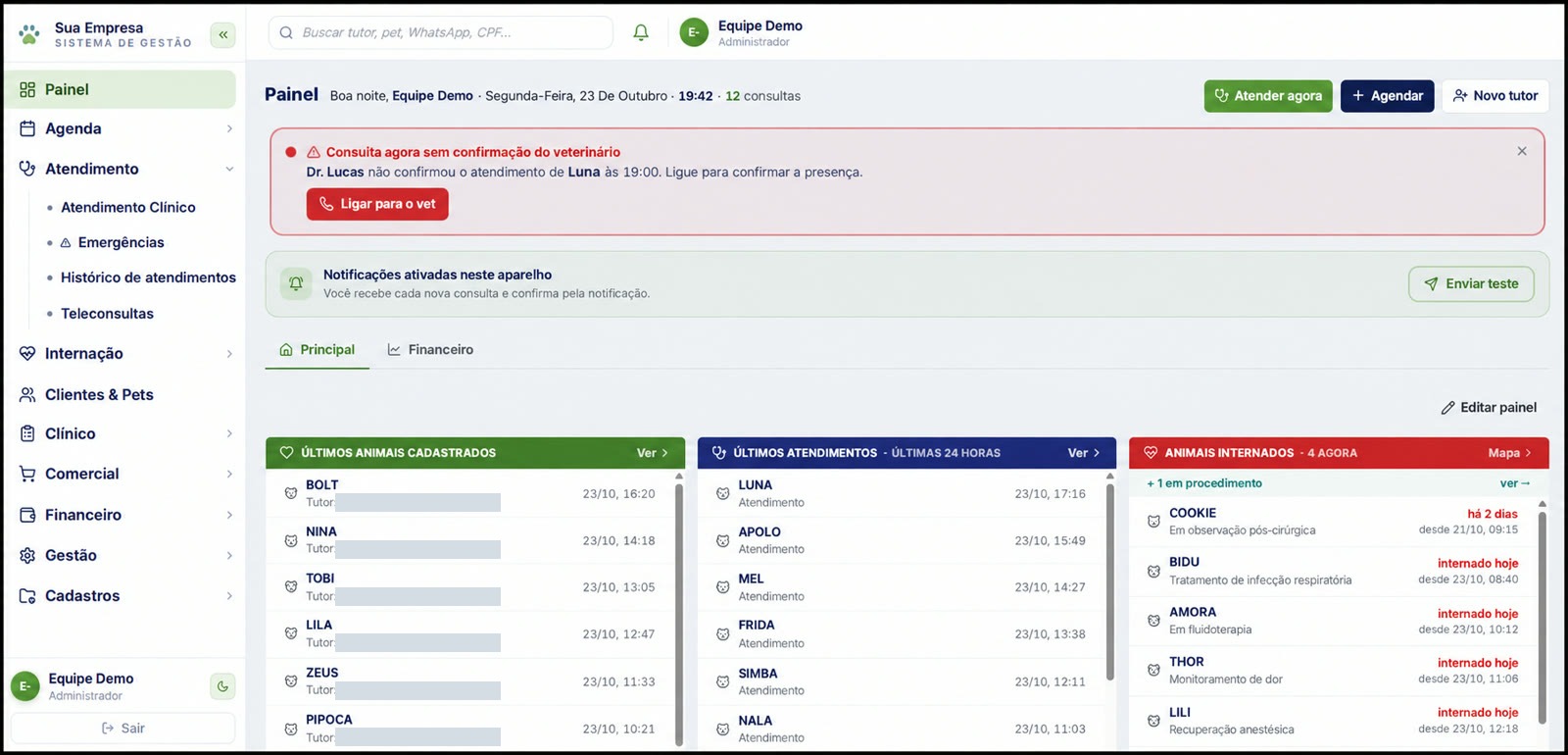Click the heart icon in Últimos Animais header

[x=287, y=453]
